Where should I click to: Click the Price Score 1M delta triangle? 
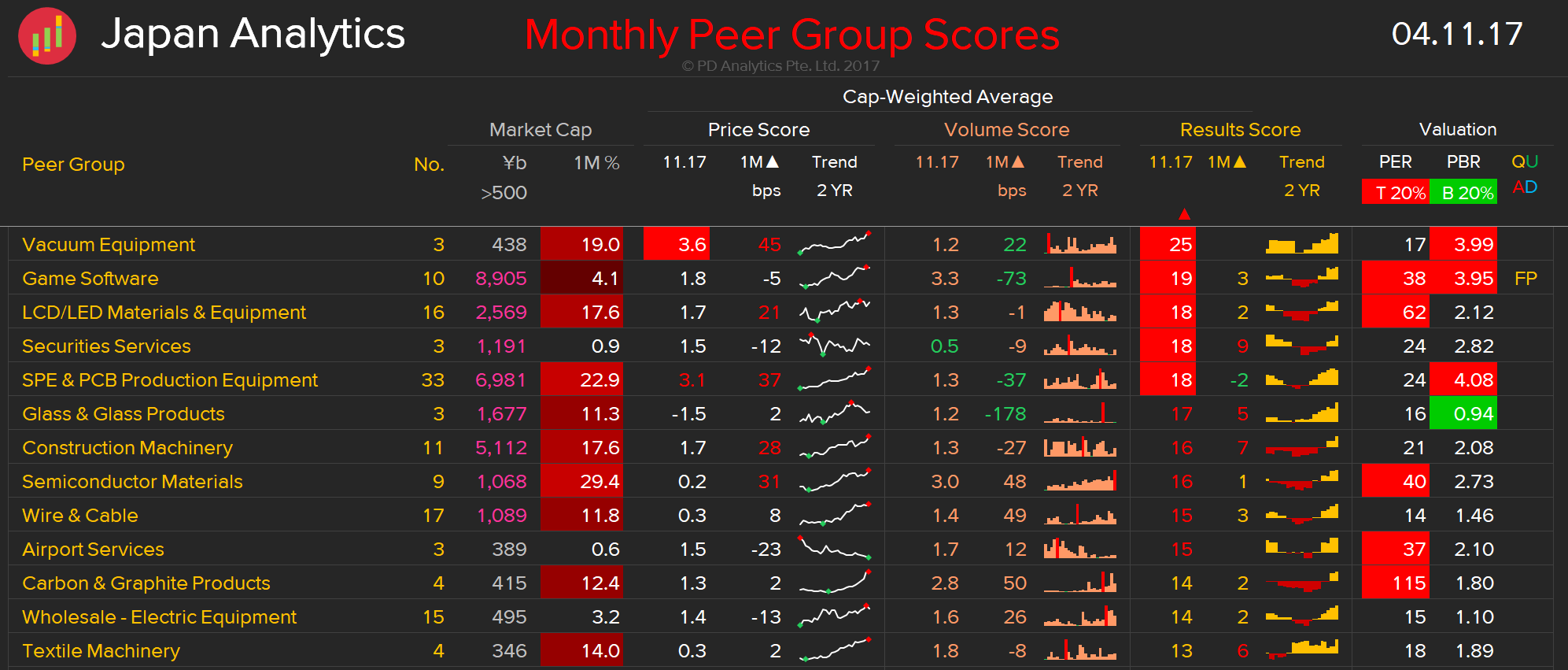pos(773,162)
